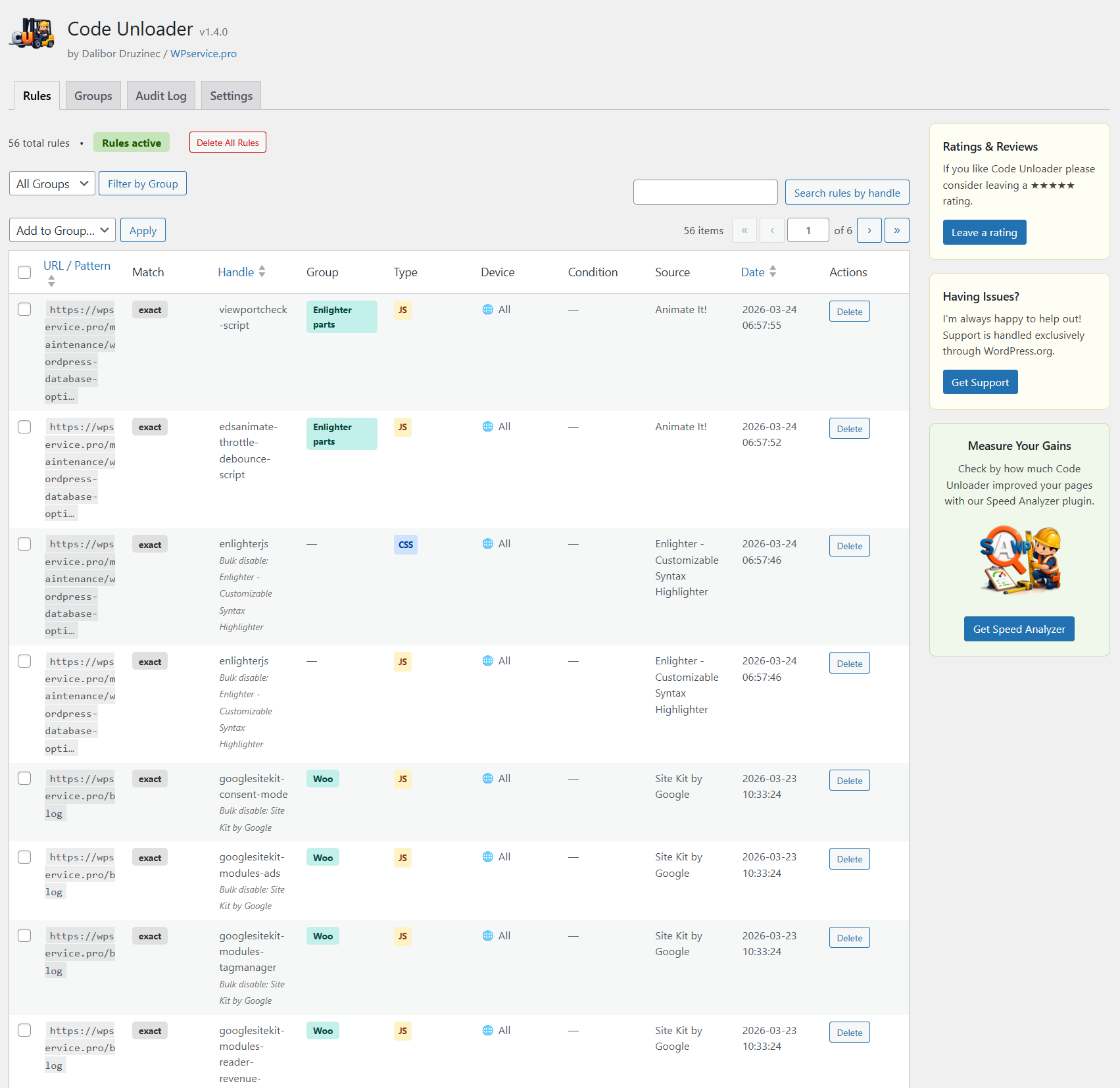The image size is (1120, 1088).
Task: Open the All Groups dropdown
Action: 51,184
